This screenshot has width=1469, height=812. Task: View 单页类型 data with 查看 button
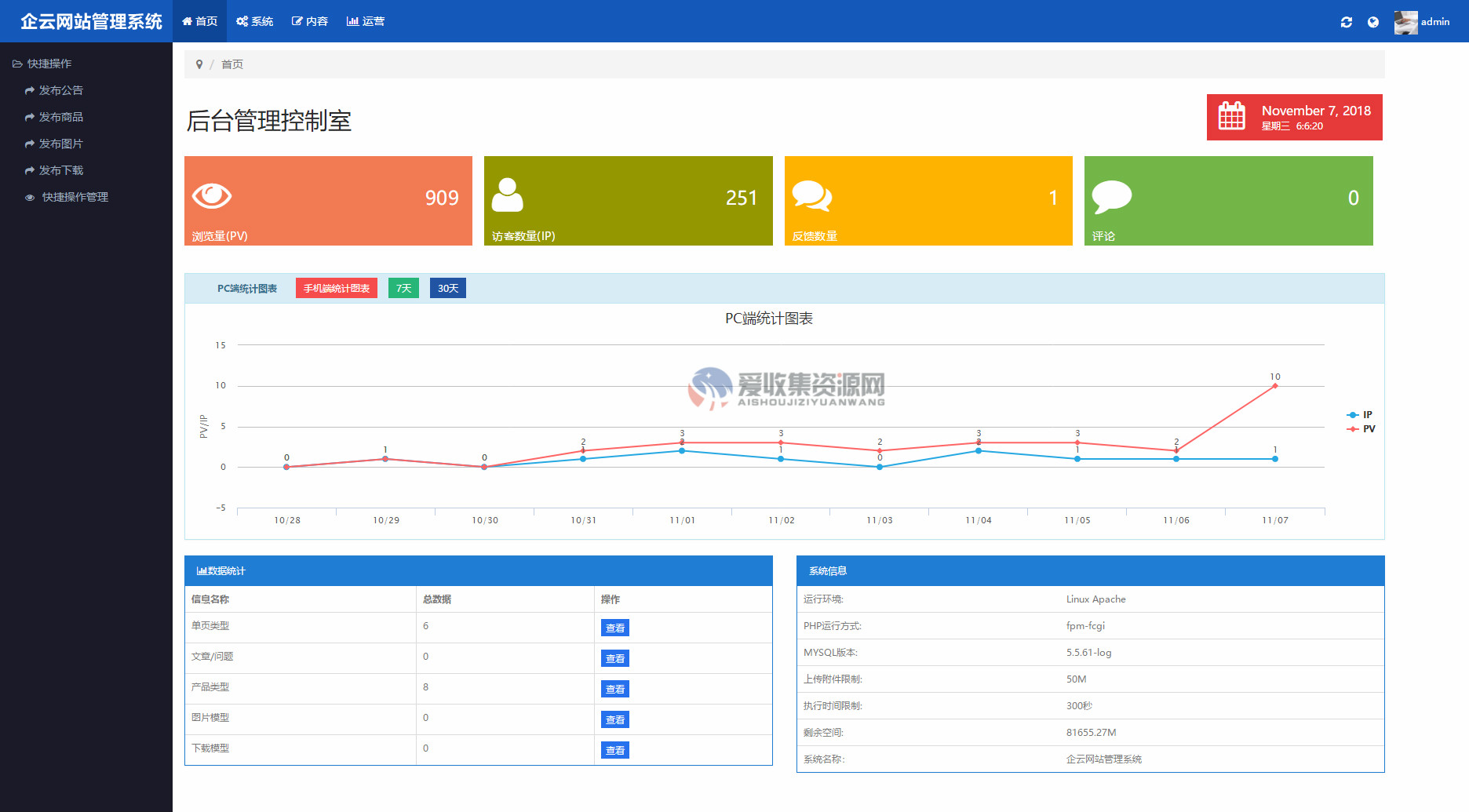(614, 628)
